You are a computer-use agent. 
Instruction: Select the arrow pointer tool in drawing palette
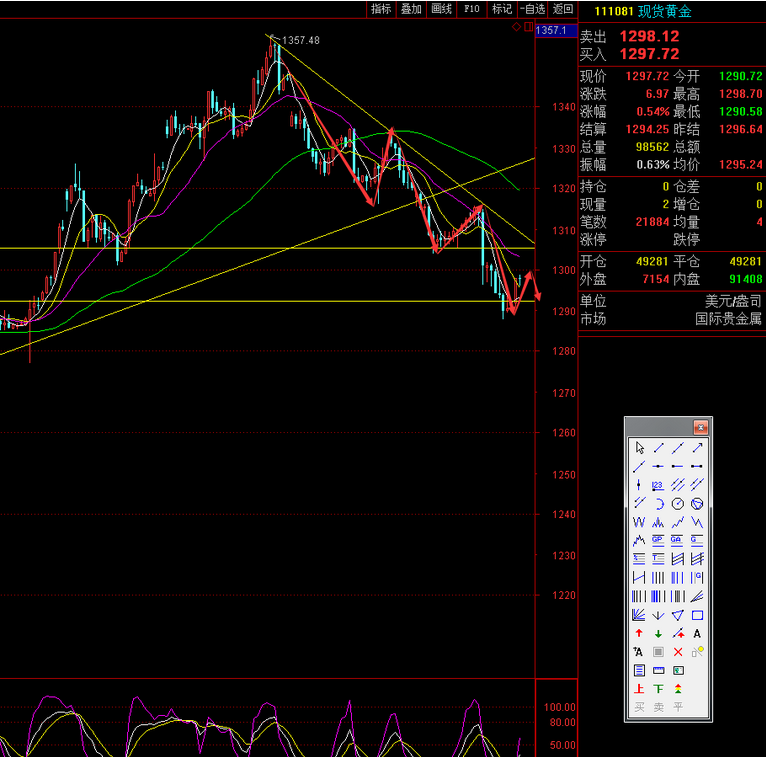pyautogui.click(x=639, y=448)
